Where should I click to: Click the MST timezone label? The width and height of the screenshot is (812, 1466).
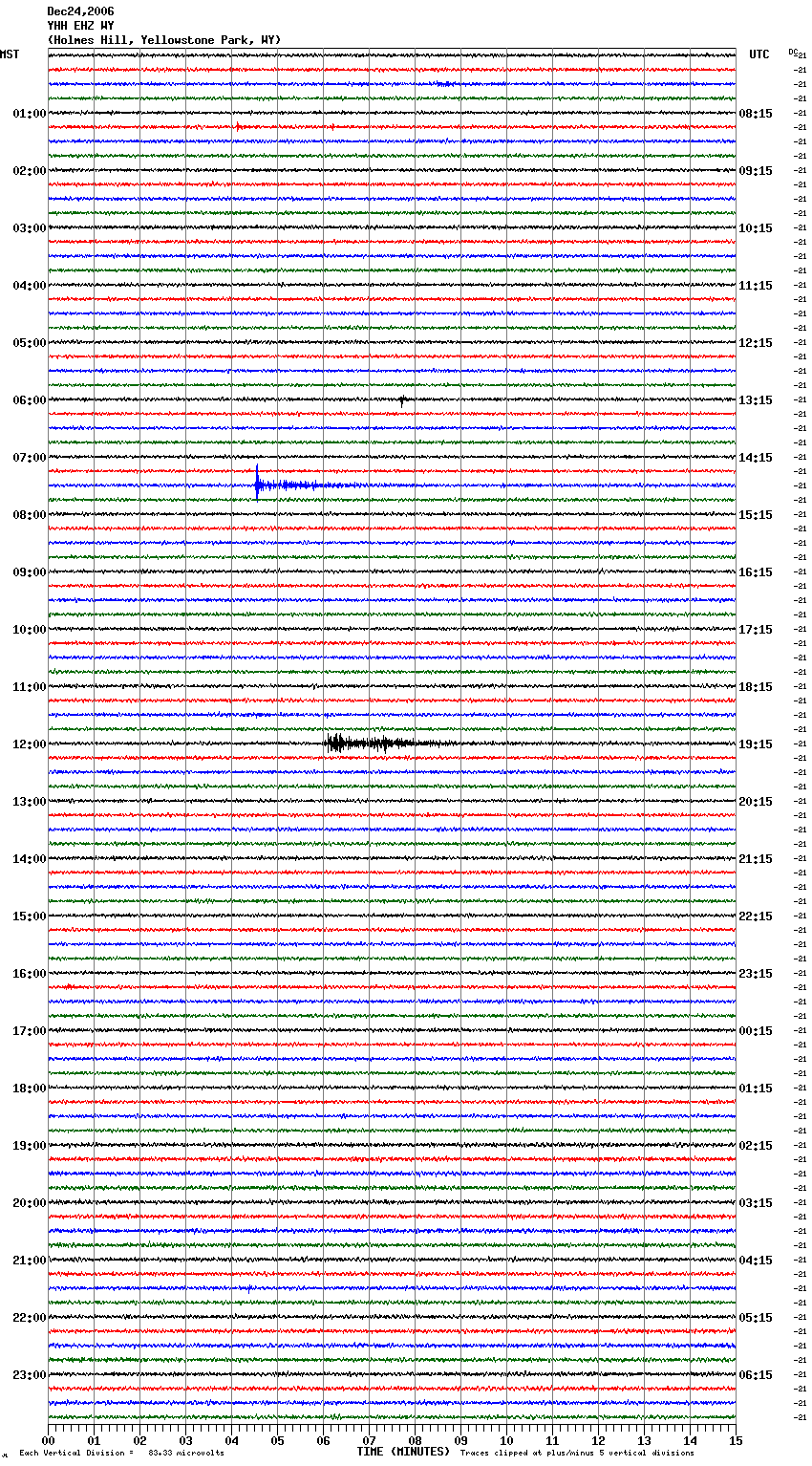point(10,54)
